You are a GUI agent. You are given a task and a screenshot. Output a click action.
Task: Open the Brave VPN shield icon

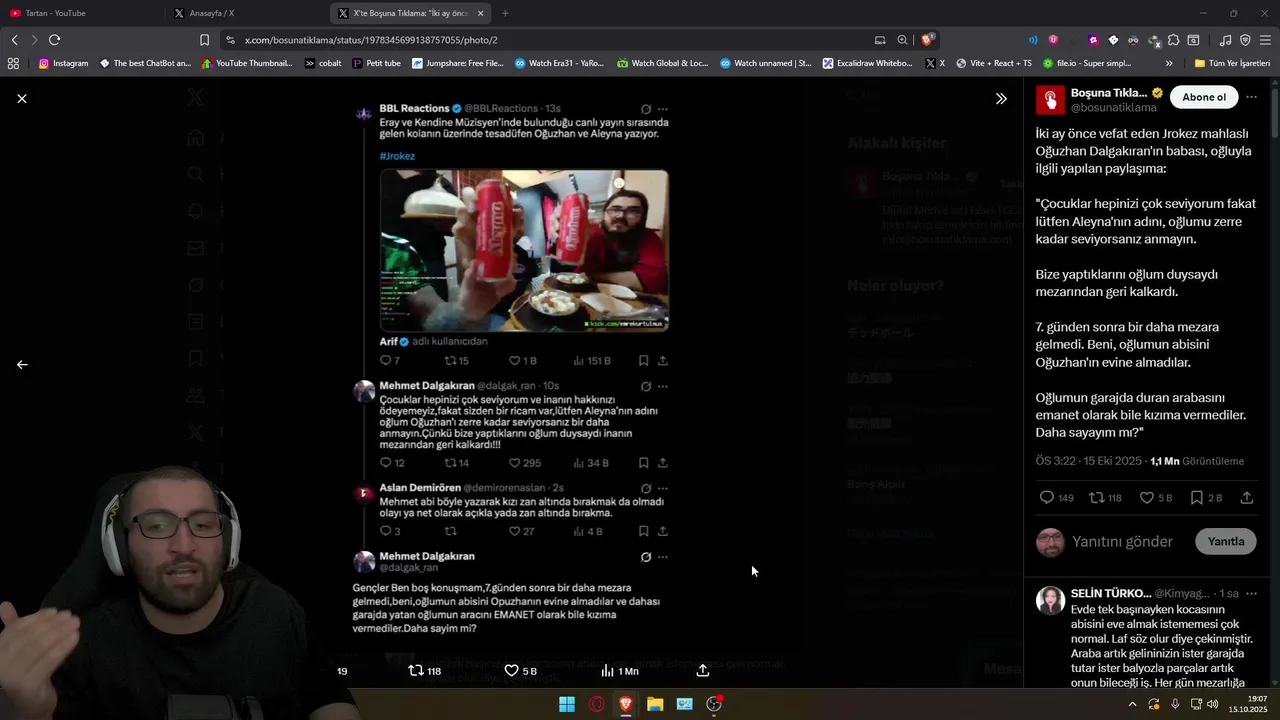[1245, 40]
